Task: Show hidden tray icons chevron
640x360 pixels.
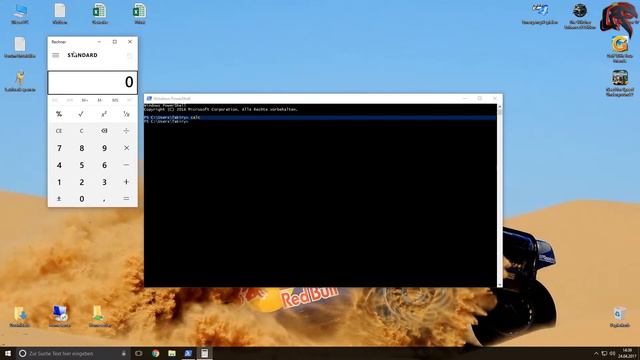Action: 596,353
